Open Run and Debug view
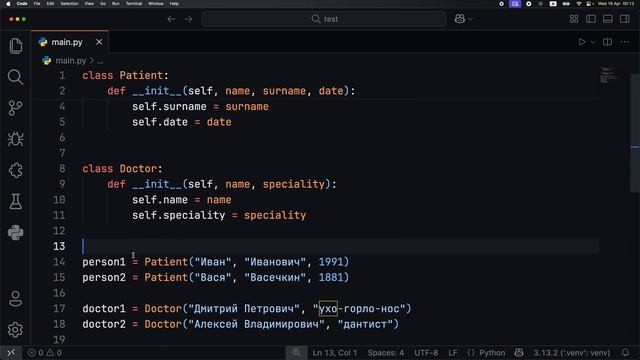640x360 pixels. (x=16, y=139)
